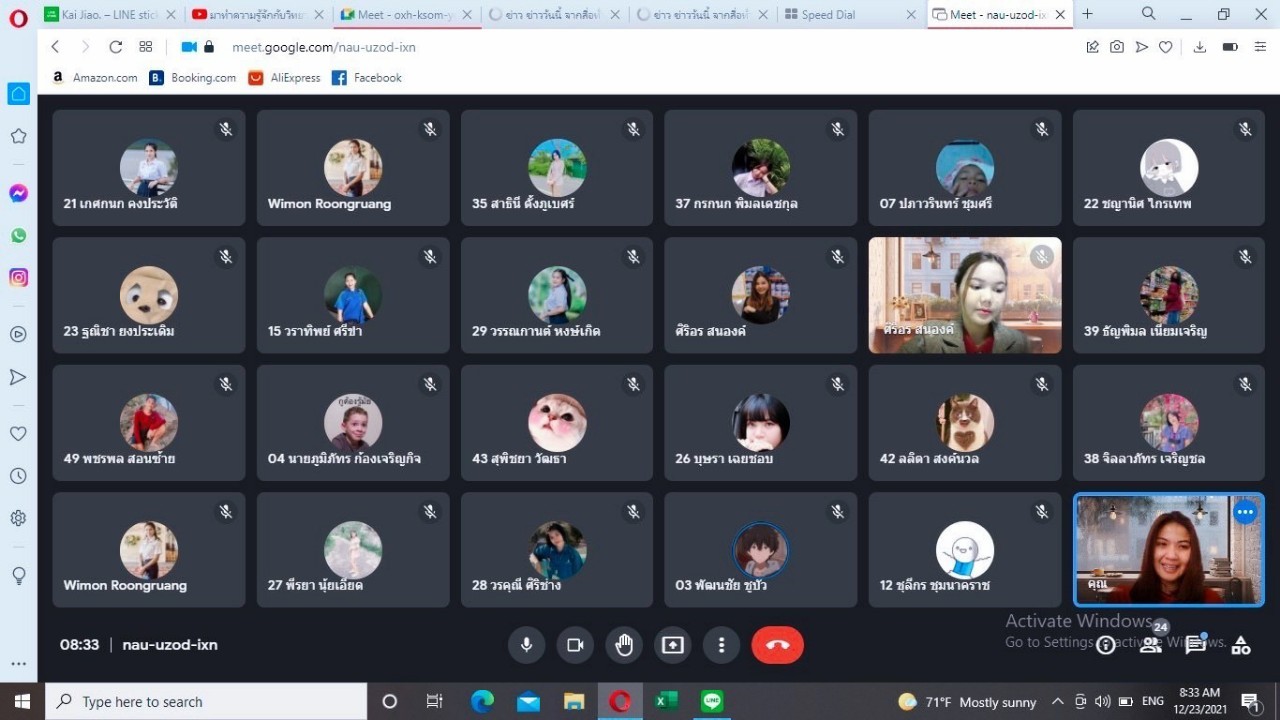Screen dimensions: 1280x720
Task: Open Instagram in the Opera sidebar
Action: (18, 278)
